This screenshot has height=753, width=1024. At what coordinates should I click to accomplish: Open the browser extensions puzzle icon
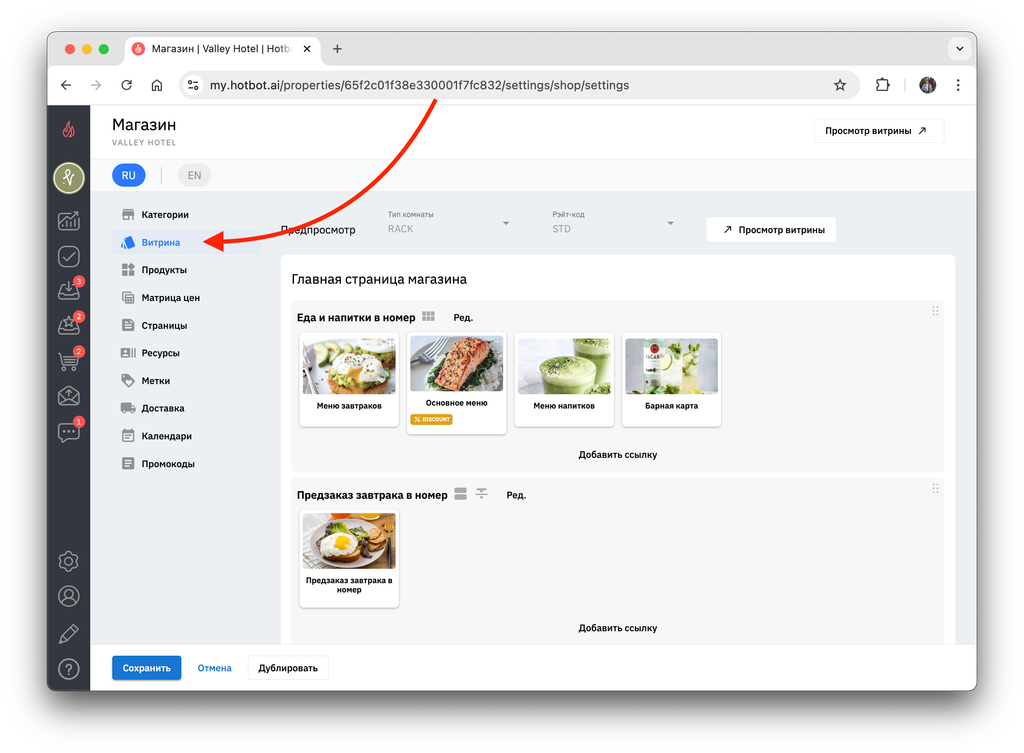(882, 85)
